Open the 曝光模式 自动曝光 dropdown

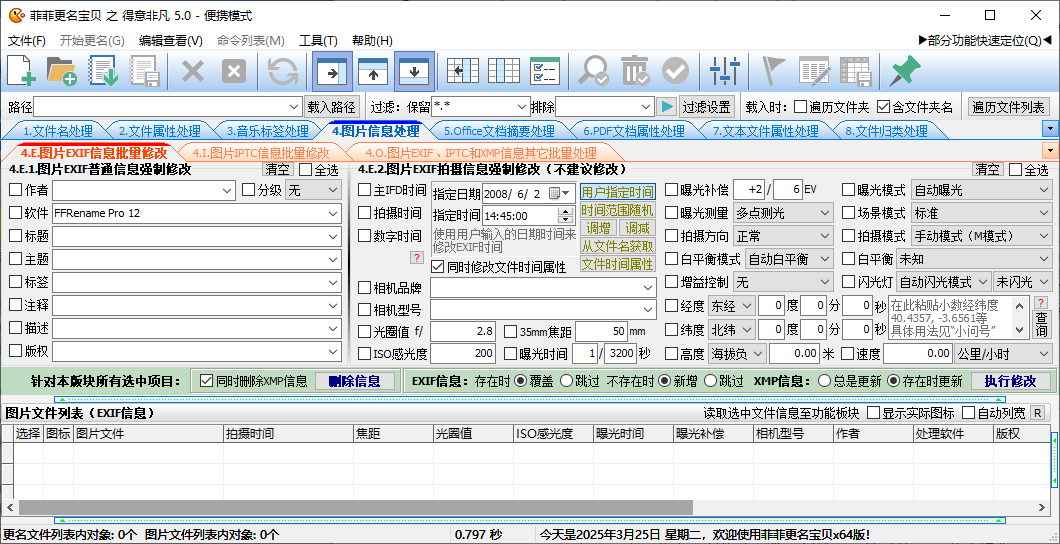pyautogui.click(x=982, y=191)
